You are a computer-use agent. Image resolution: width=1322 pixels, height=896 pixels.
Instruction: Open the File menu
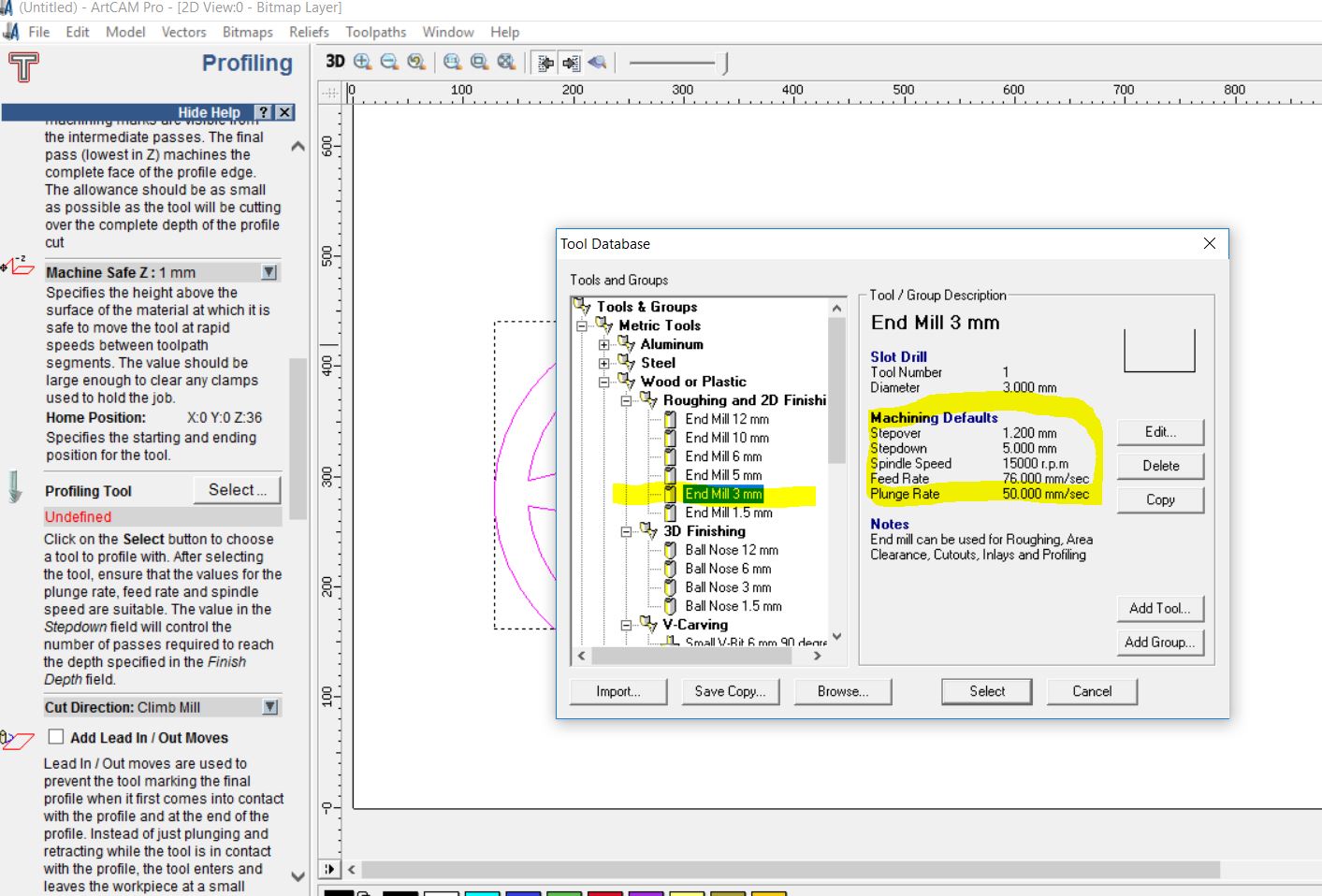[x=39, y=32]
